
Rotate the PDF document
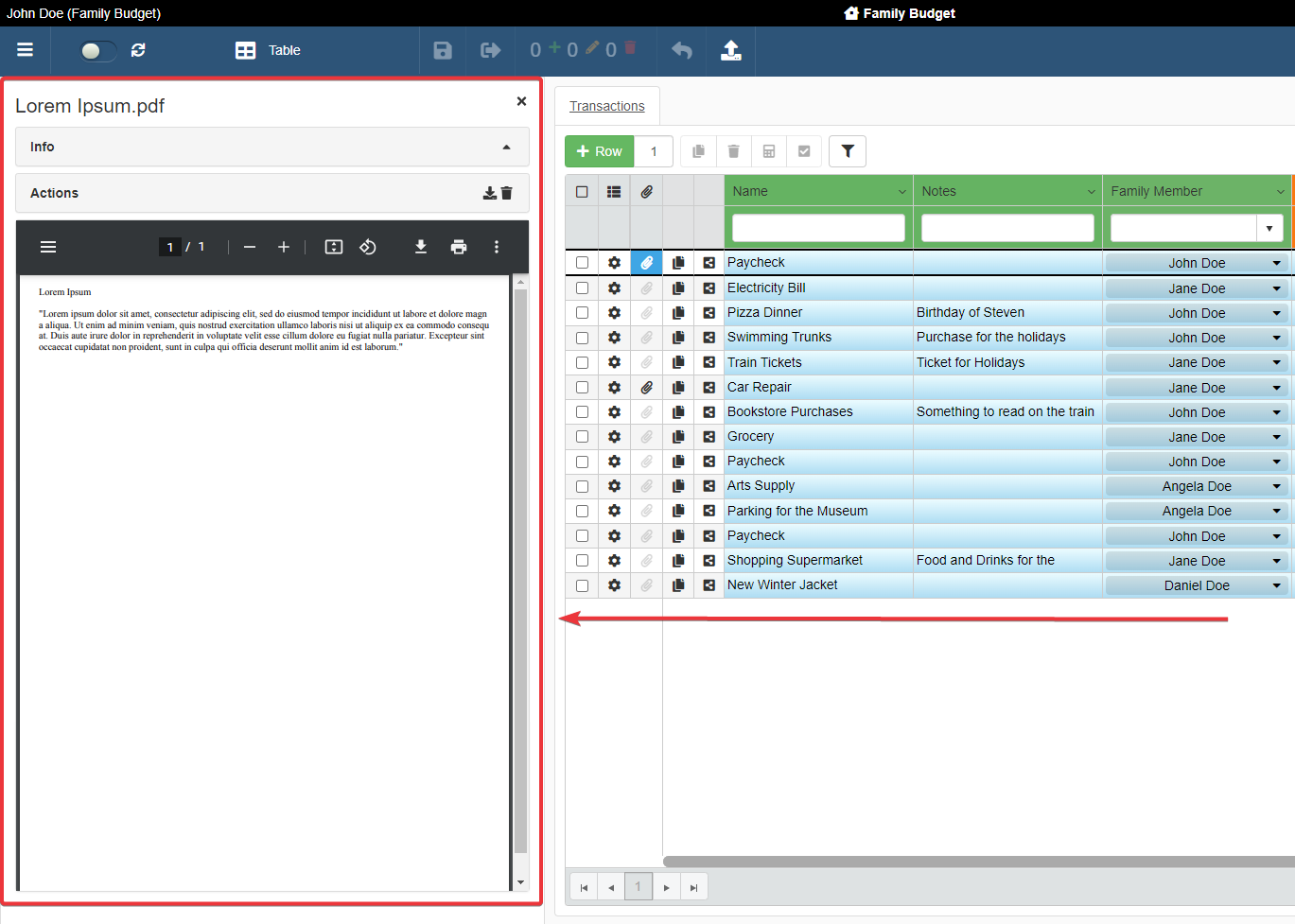[368, 247]
